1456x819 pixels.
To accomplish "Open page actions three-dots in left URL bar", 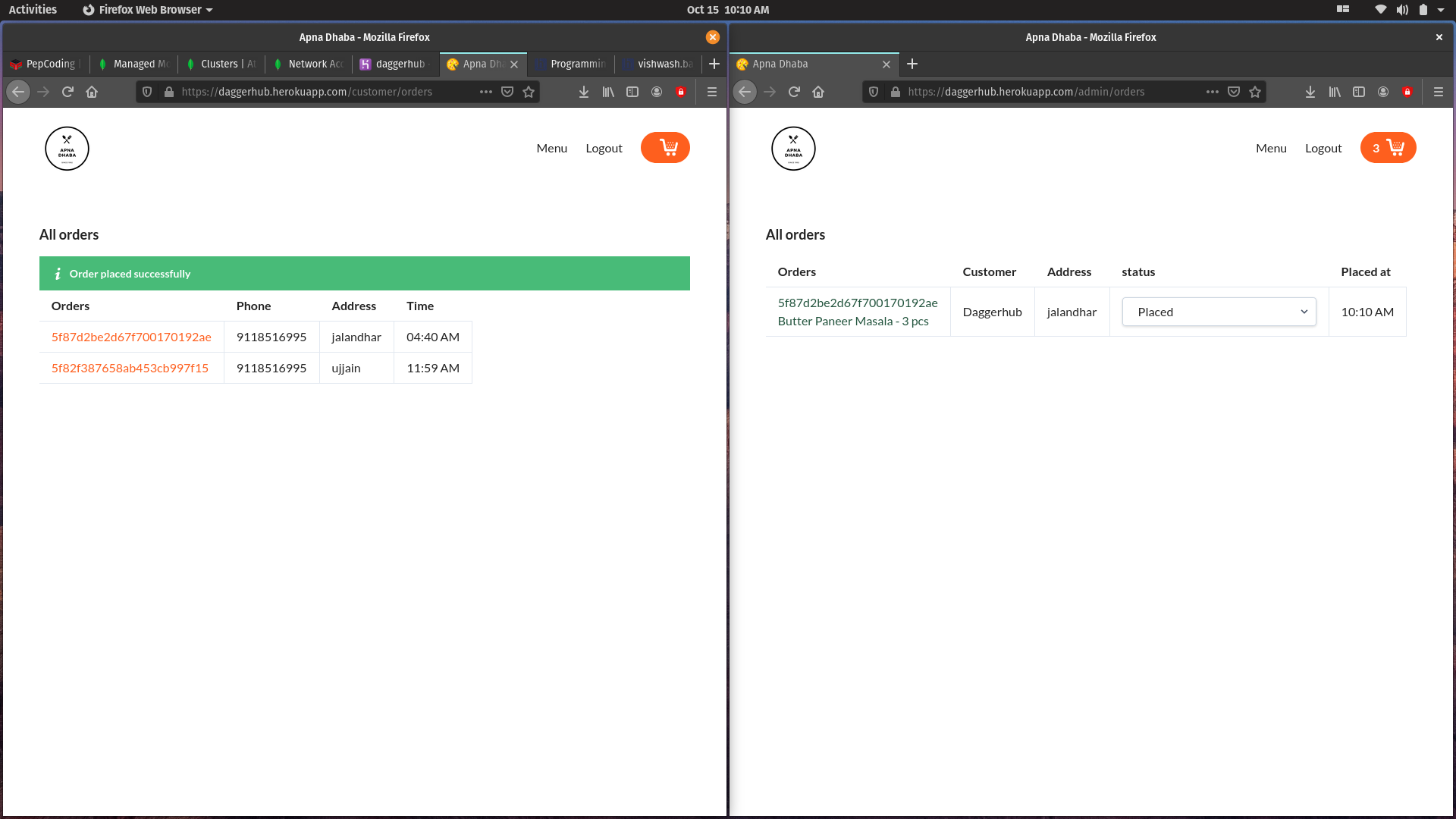I will (486, 92).
